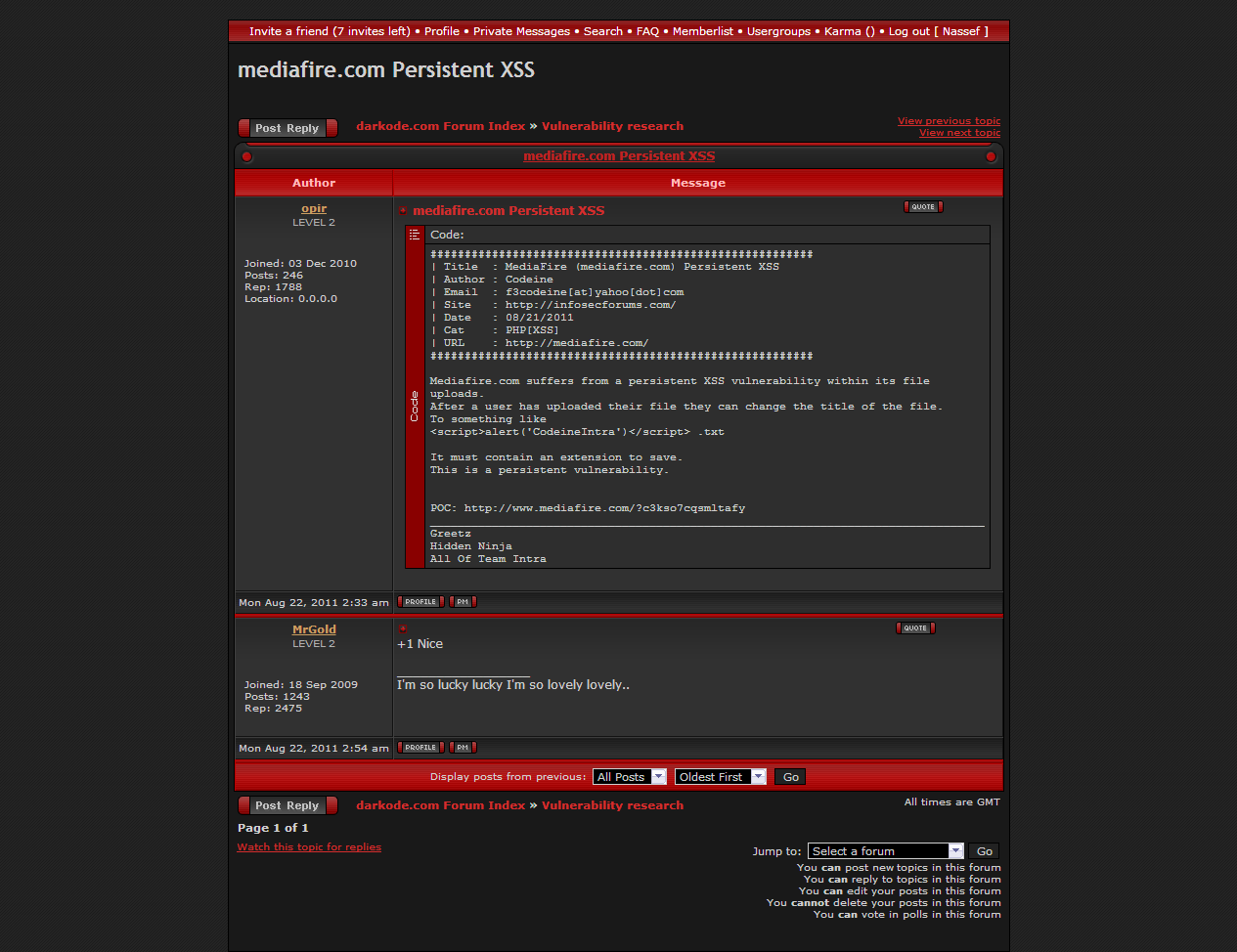
Task: Open MrGold's Profile icon button
Action: pyautogui.click(x=420, y=748)
